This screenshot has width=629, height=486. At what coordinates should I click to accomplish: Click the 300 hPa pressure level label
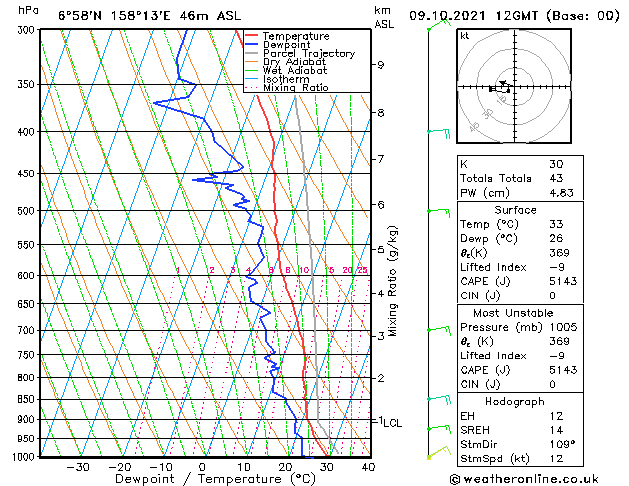(x=28, y=30)
